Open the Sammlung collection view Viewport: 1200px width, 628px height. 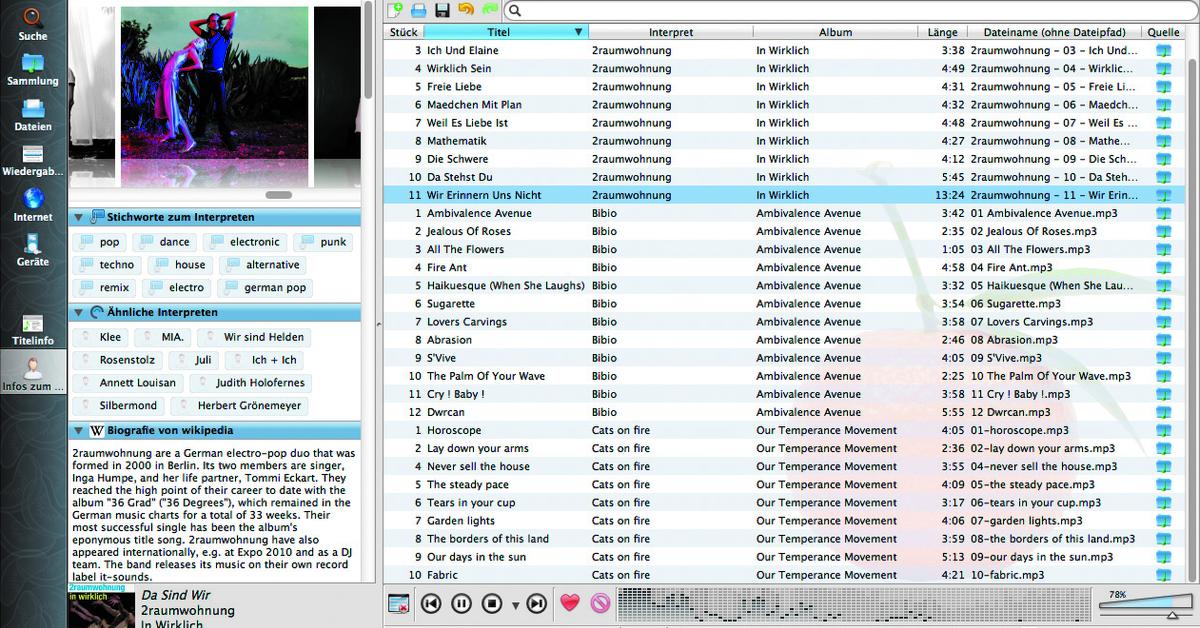point(33,70)
